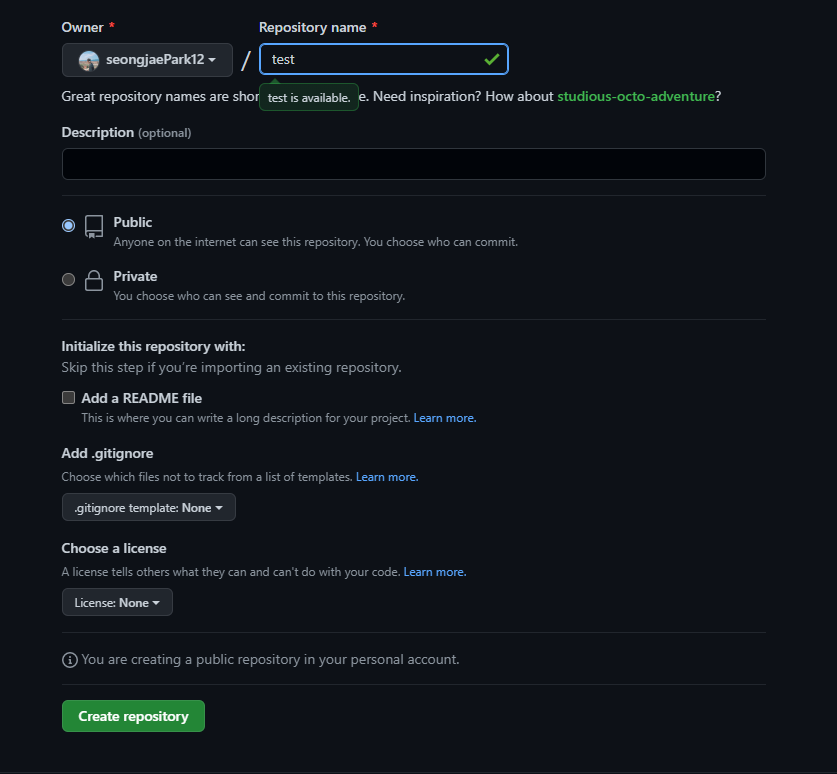This screenshot has height=774, width=837.
Task: Click the 'Description (optional)' label
Action: click(126, 132)
